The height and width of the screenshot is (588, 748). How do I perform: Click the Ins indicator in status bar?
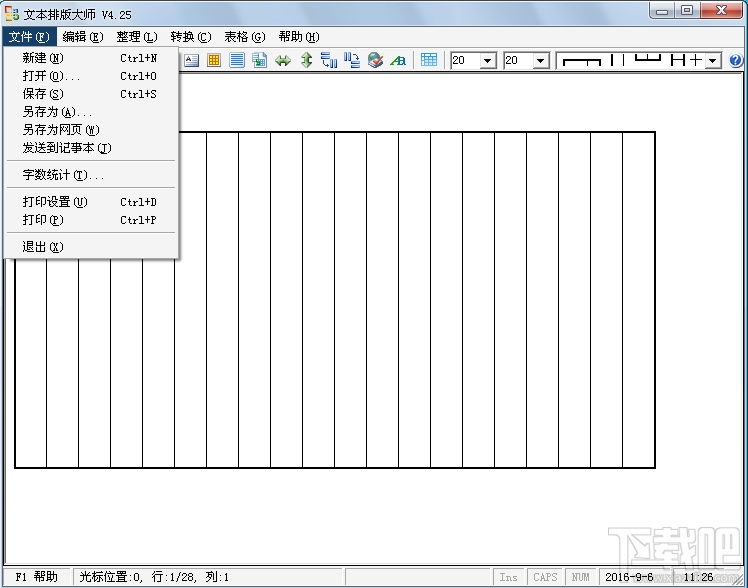509,577
